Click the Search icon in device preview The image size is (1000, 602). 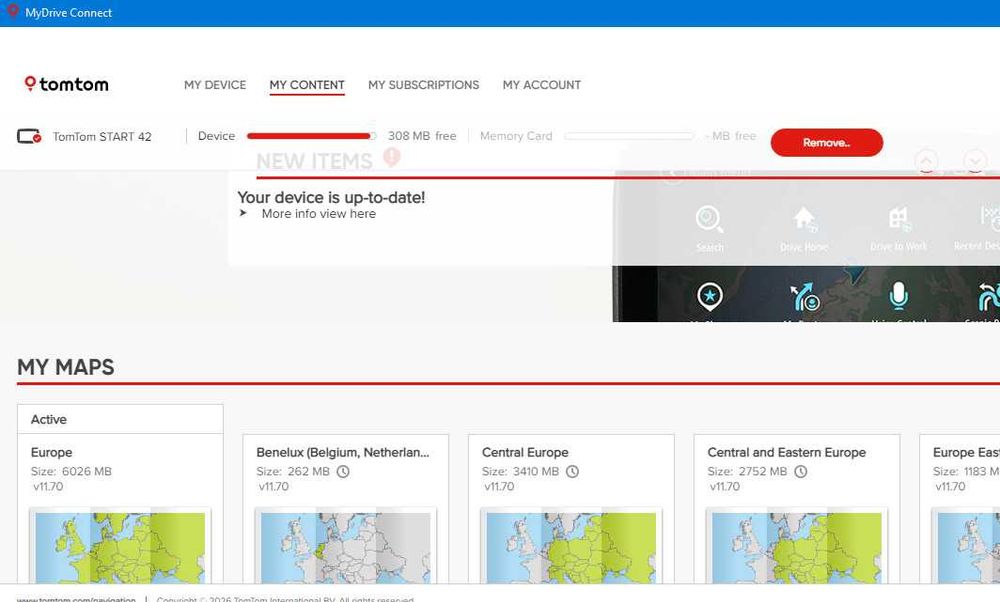point(709,219)
